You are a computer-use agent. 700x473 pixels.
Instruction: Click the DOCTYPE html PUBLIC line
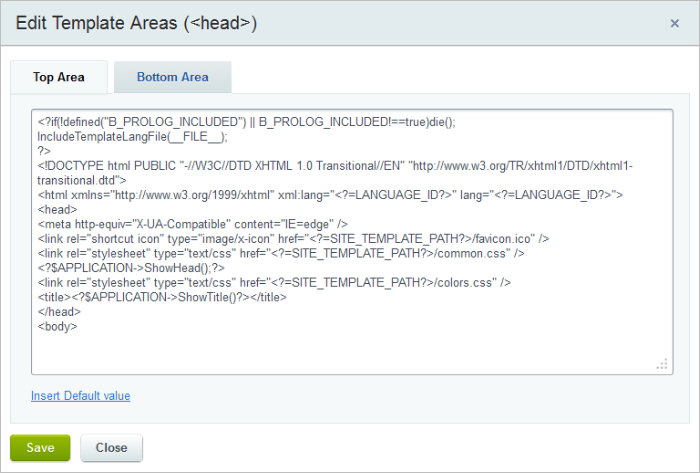click(x=335, y=173)
